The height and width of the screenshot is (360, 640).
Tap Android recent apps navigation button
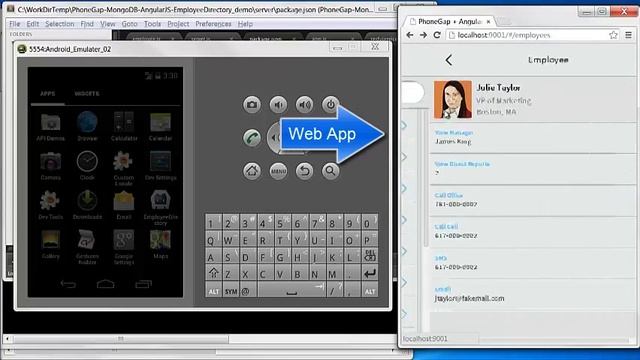pos(143,284)
